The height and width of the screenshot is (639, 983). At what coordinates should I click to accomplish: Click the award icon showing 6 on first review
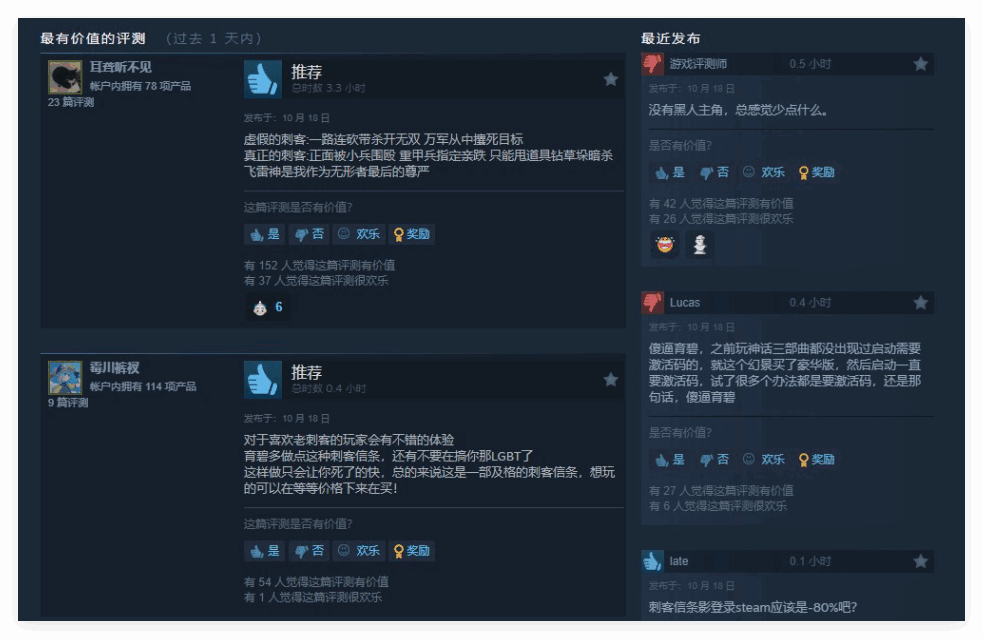point(268,307)
